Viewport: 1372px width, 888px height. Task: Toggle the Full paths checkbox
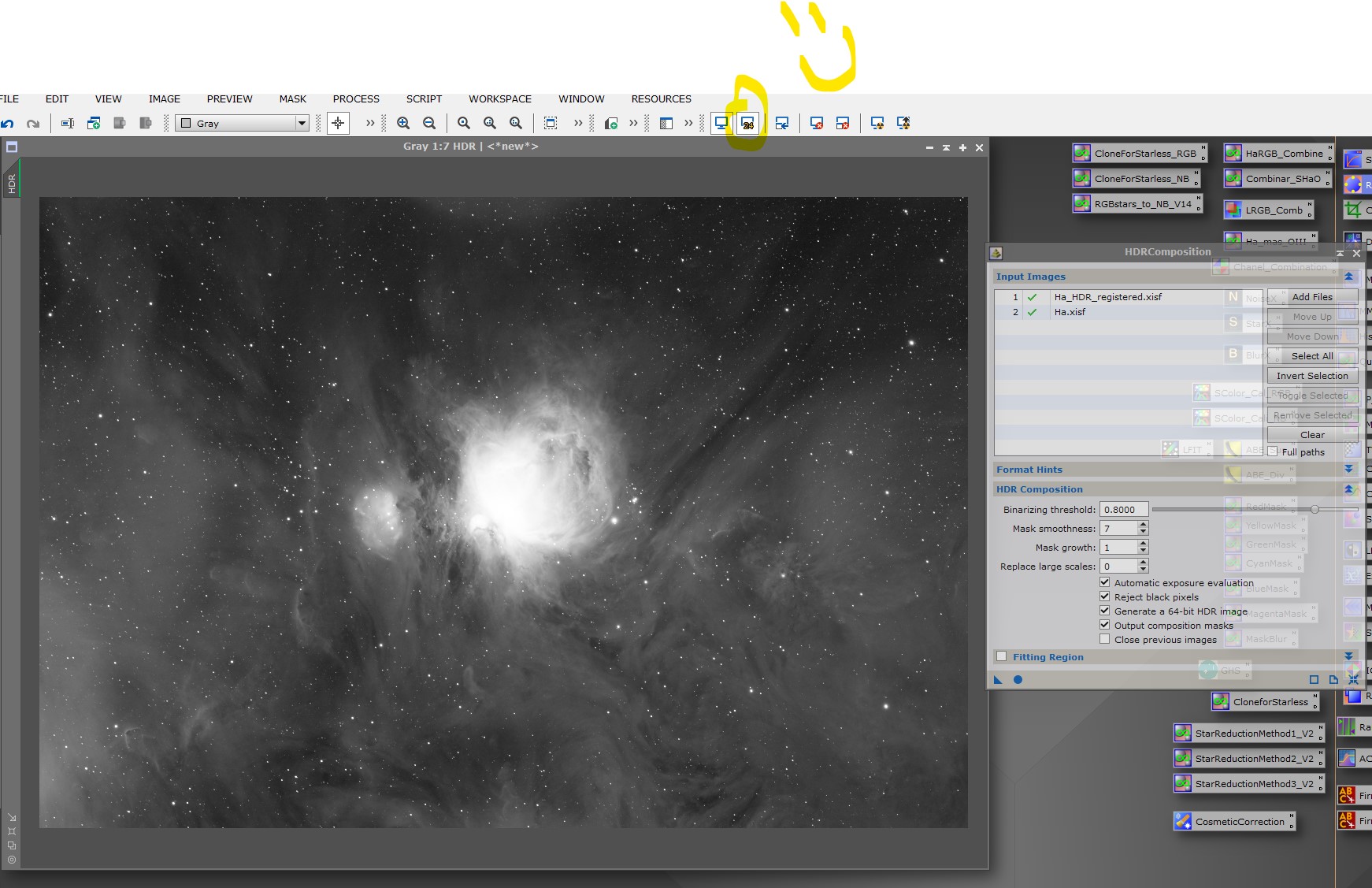[1273, 451]
